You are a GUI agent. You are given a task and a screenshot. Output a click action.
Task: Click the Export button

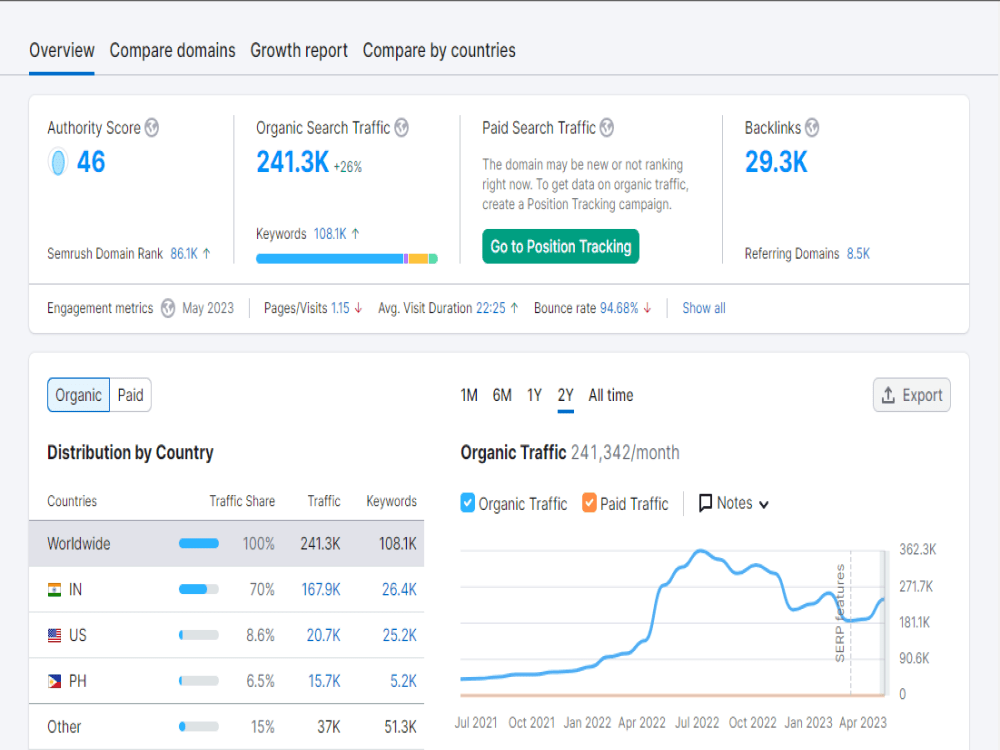click(x=911, y=395)
